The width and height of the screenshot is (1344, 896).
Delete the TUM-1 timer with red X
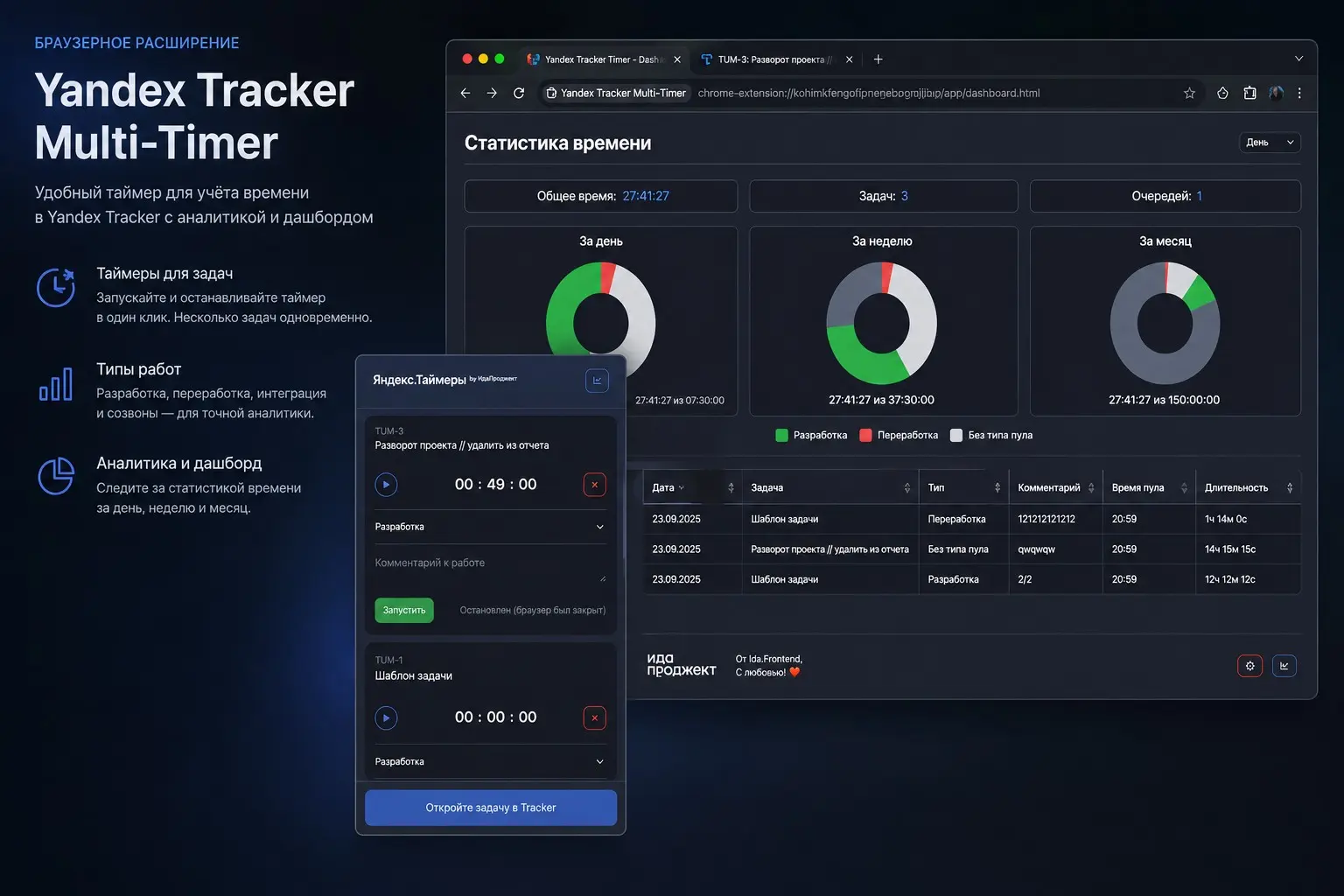pos(594,717)
